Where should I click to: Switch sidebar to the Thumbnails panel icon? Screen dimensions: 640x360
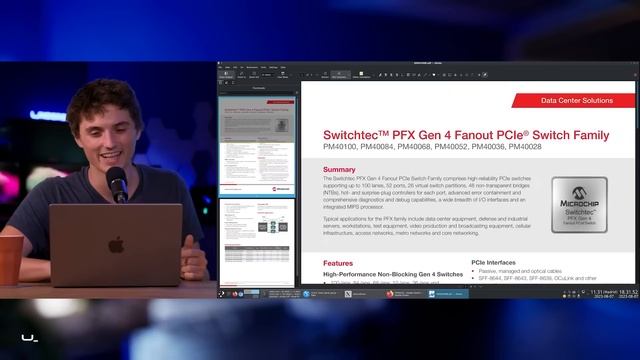click(221, 82)
